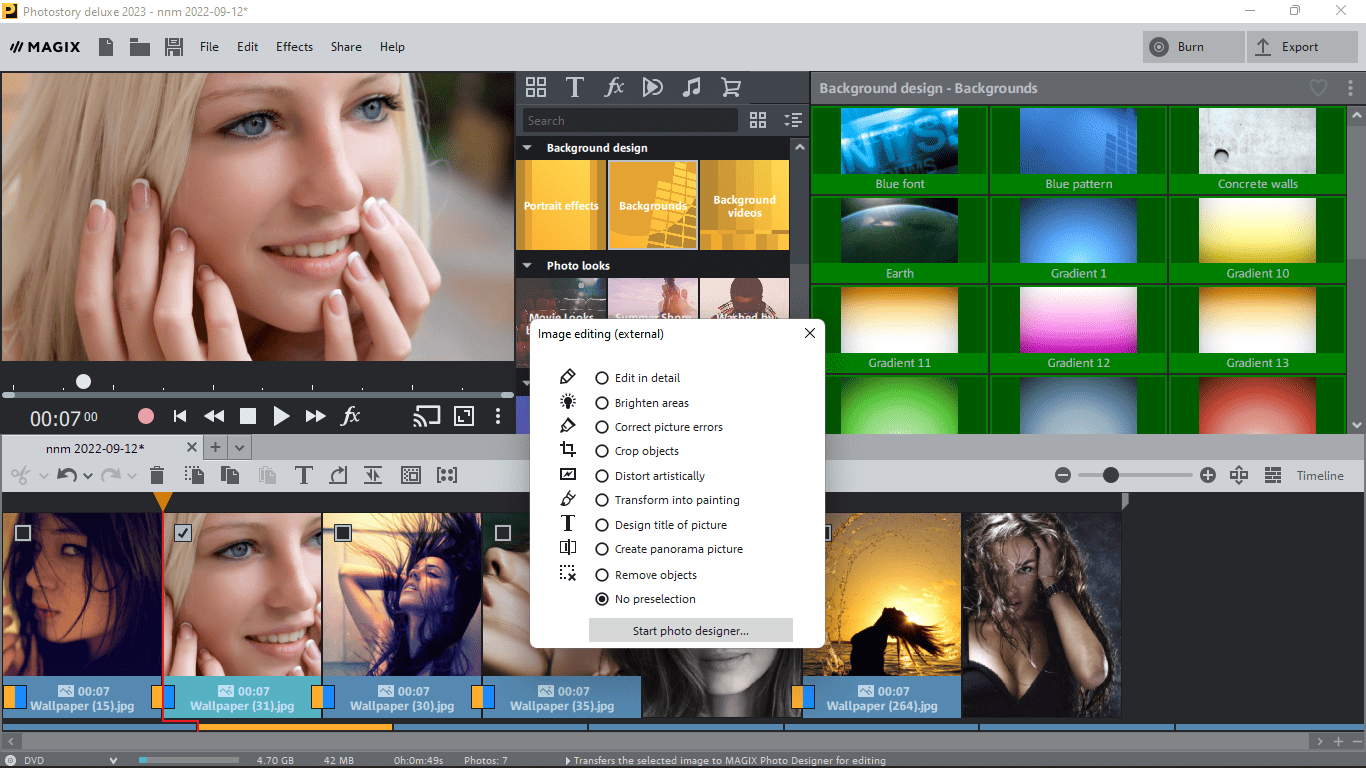Click the timeline zoom slider handle

tap(1111, 475)
